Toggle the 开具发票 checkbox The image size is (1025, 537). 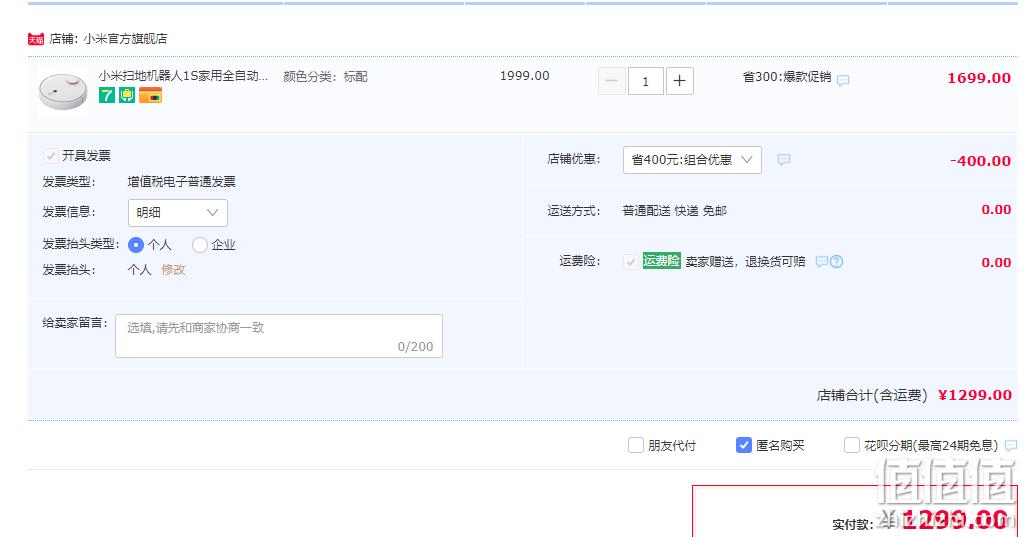(50, 156)
